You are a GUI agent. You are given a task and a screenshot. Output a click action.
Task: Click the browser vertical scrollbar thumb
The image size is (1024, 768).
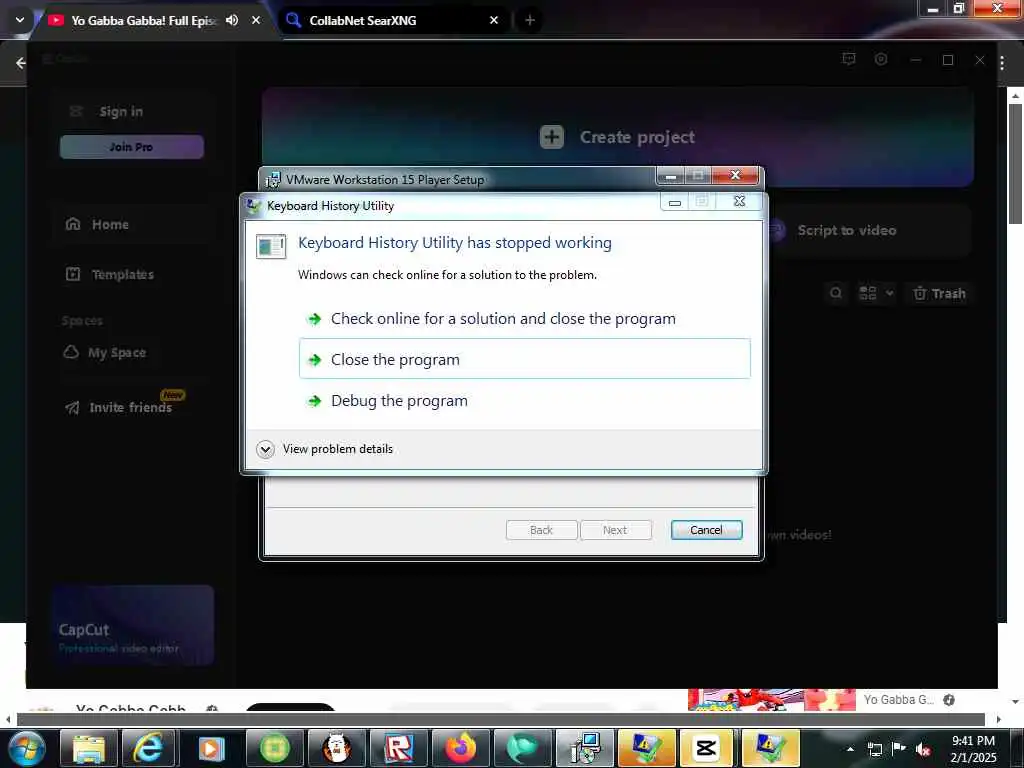coord(1015,164)
